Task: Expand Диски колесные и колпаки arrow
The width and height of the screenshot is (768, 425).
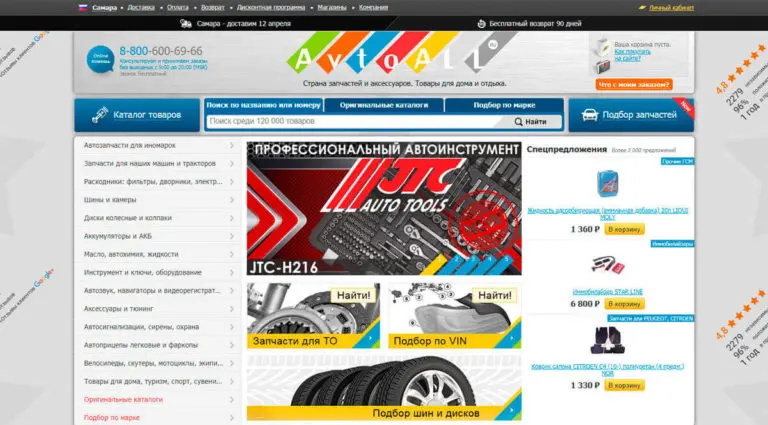Action: [232, 218]
